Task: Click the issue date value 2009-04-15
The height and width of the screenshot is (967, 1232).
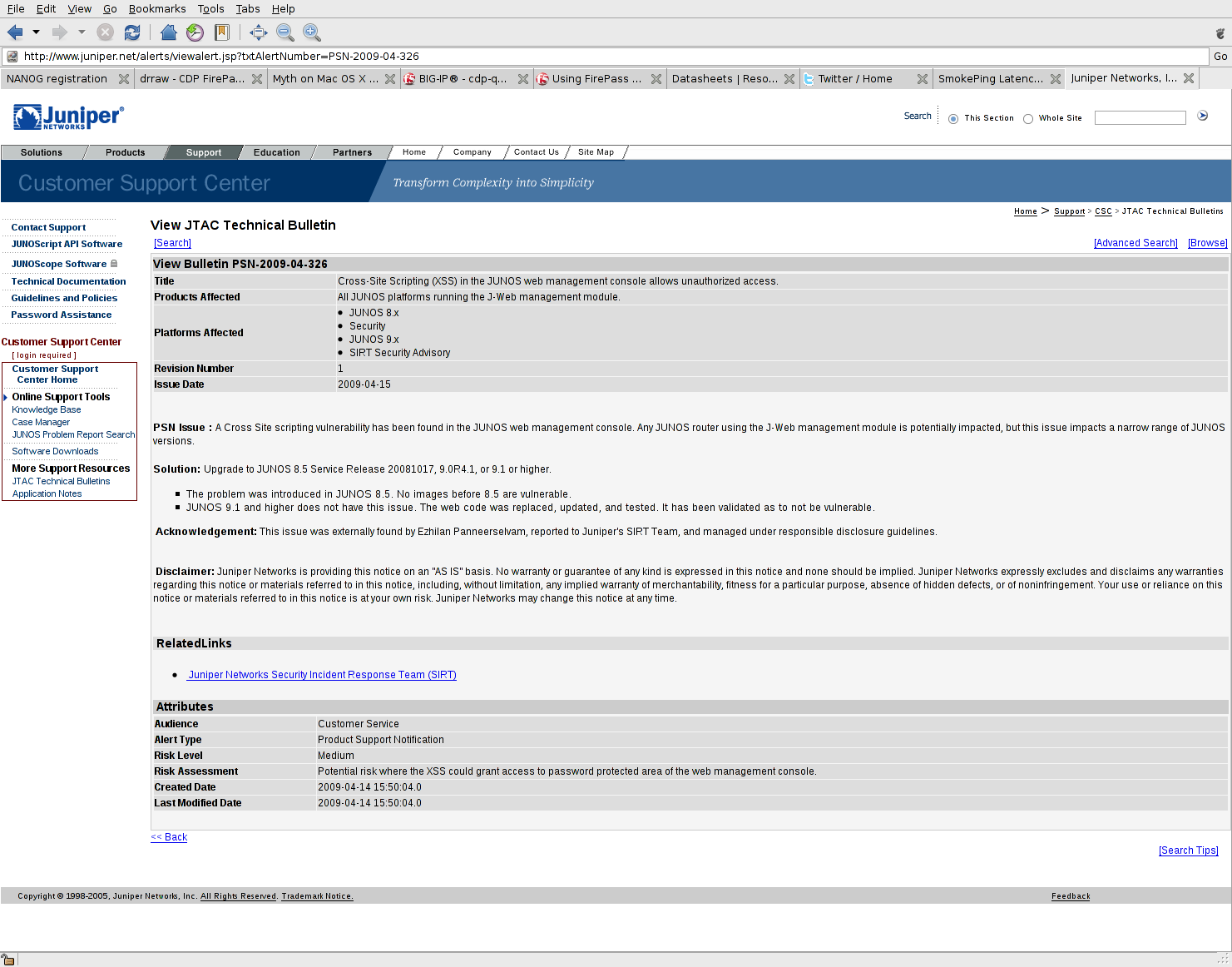Action: click(364, 384)
